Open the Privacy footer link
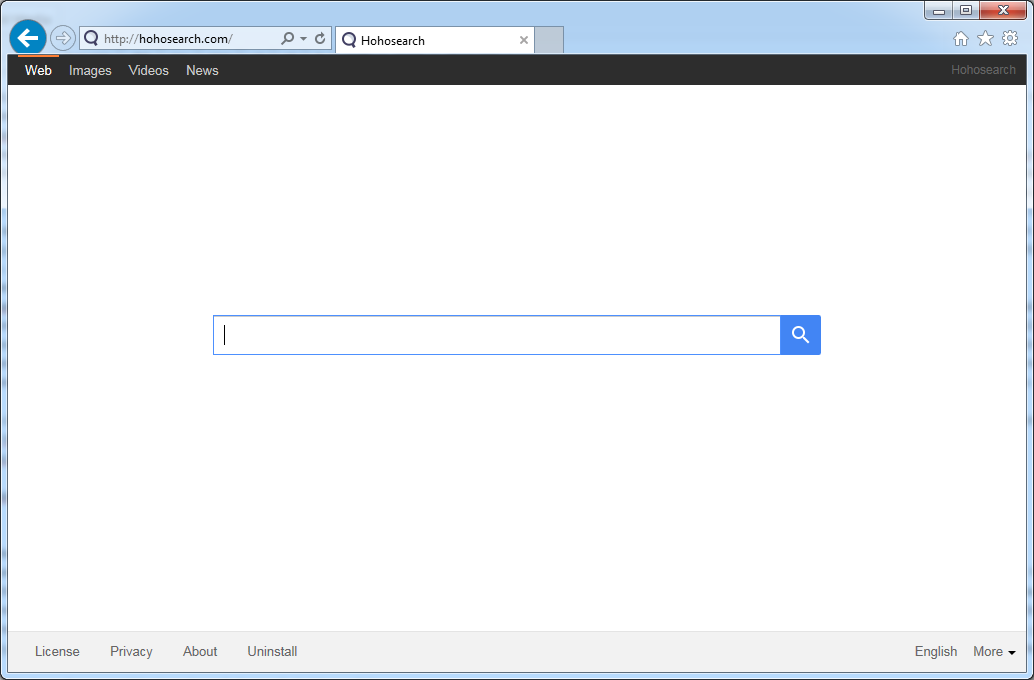This screenshot has width=1034, height=680. click(131, 652)
